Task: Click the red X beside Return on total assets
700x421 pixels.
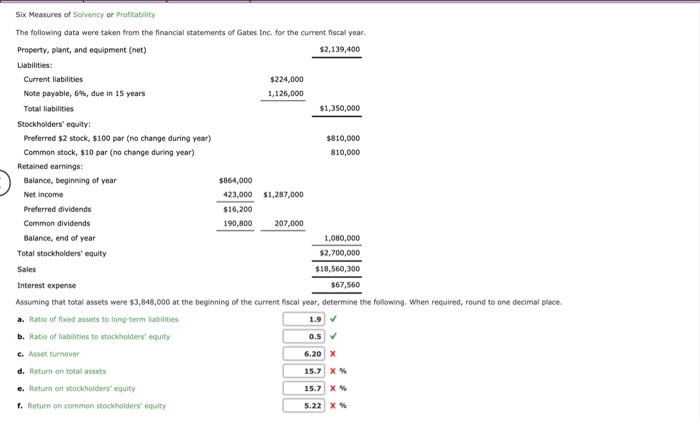Action: (333, 371)
